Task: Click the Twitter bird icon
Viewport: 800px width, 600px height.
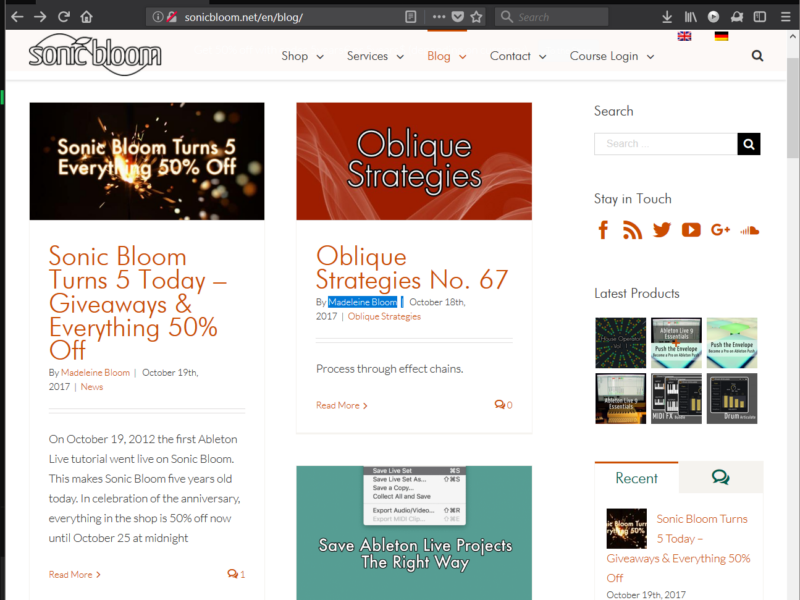Action: point(661,230)
